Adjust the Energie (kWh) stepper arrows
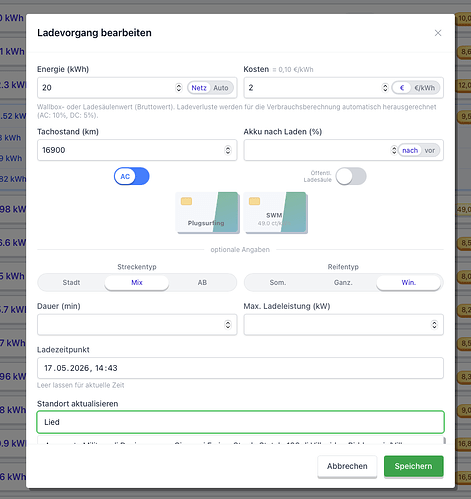 [179, 88]
